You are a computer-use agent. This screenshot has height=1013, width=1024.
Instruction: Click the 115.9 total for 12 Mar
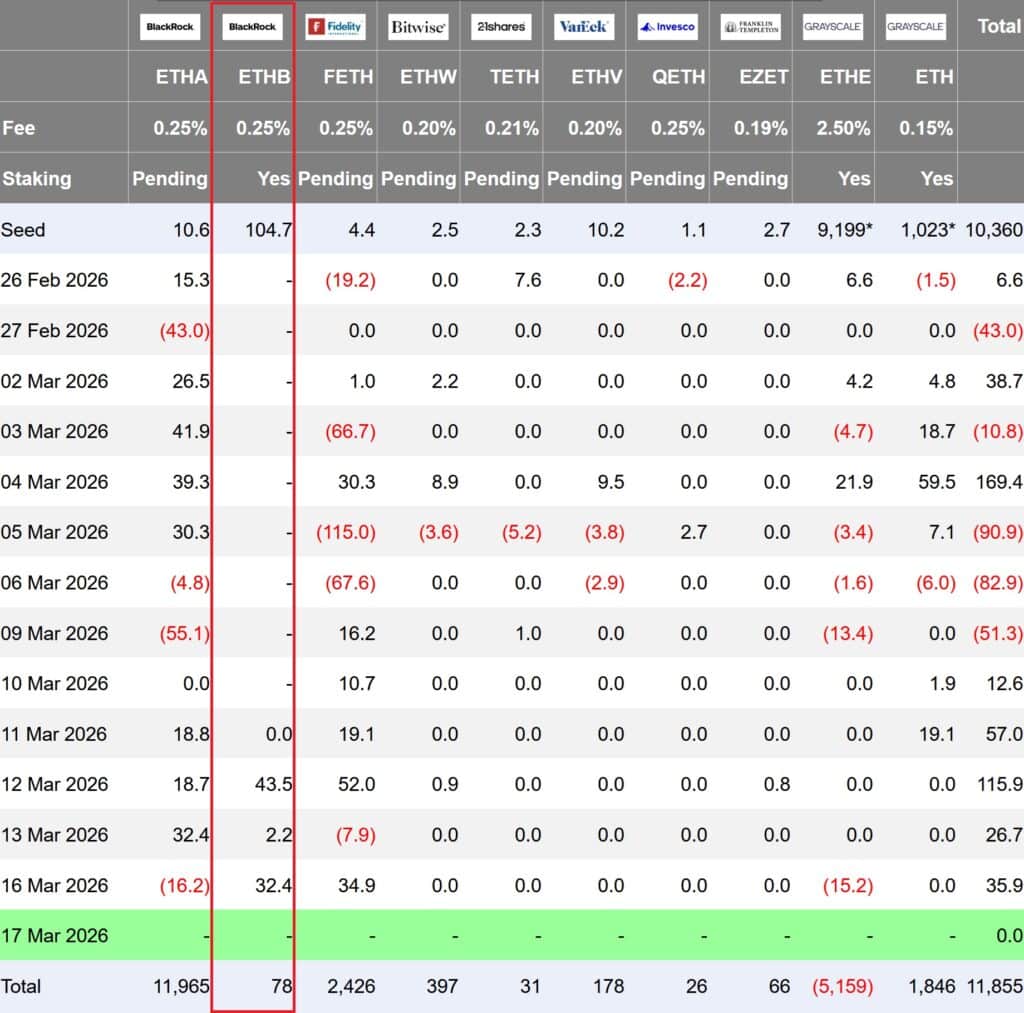tap(999, 784)
